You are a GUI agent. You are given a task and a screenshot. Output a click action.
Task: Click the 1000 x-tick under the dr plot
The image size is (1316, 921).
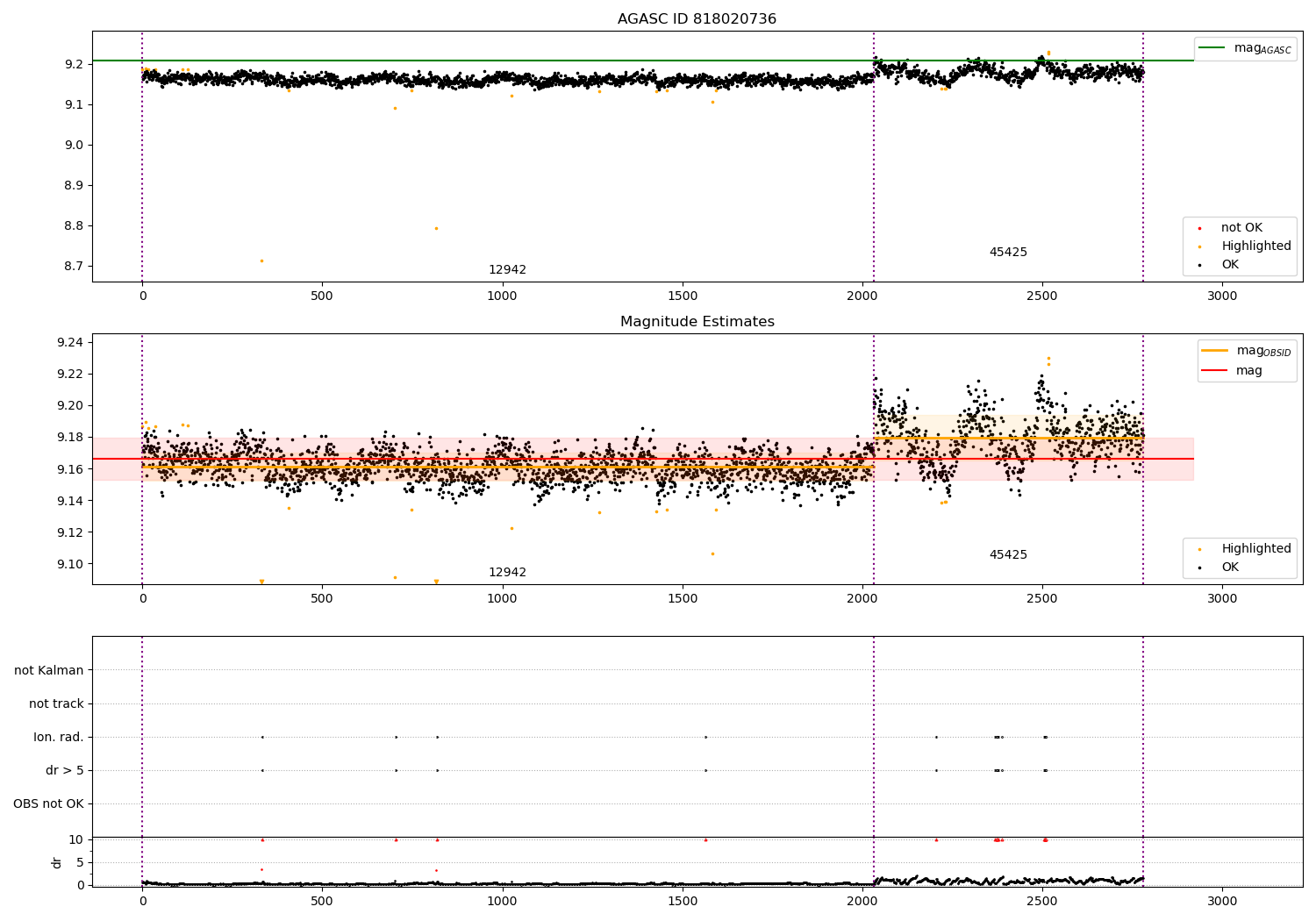pyautogui.click(x=502, y=901)
